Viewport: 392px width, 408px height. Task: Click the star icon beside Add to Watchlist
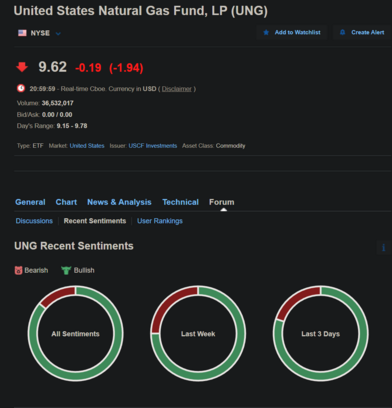[x=266, y=32]
